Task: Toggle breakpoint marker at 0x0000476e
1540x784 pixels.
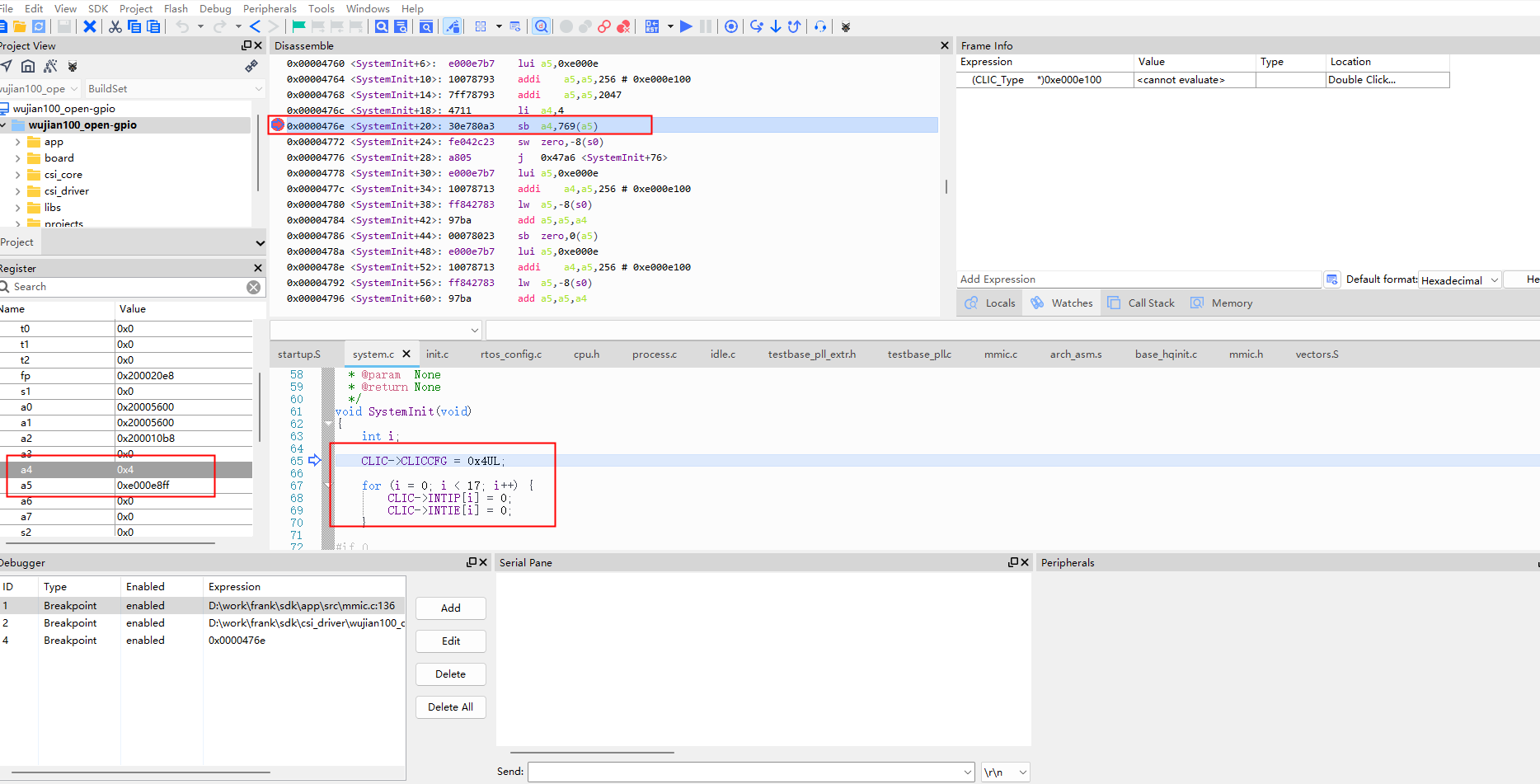Action: click(278, 125)
